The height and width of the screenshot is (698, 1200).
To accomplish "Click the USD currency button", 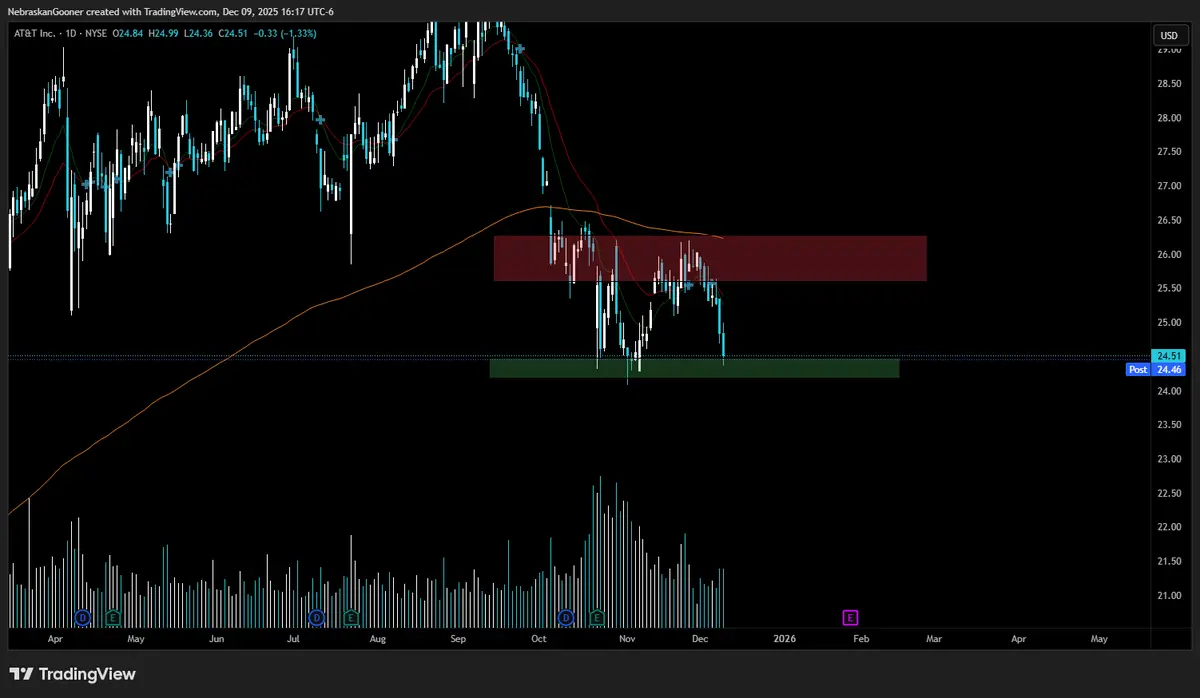I will tap(1168, 35).
